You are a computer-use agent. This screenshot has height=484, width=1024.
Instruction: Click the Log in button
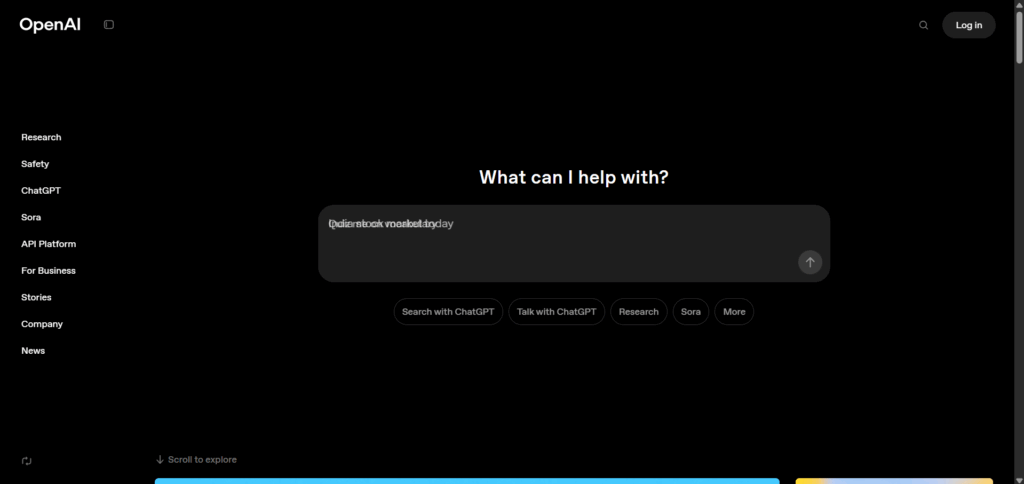click(x=968, y=25)
